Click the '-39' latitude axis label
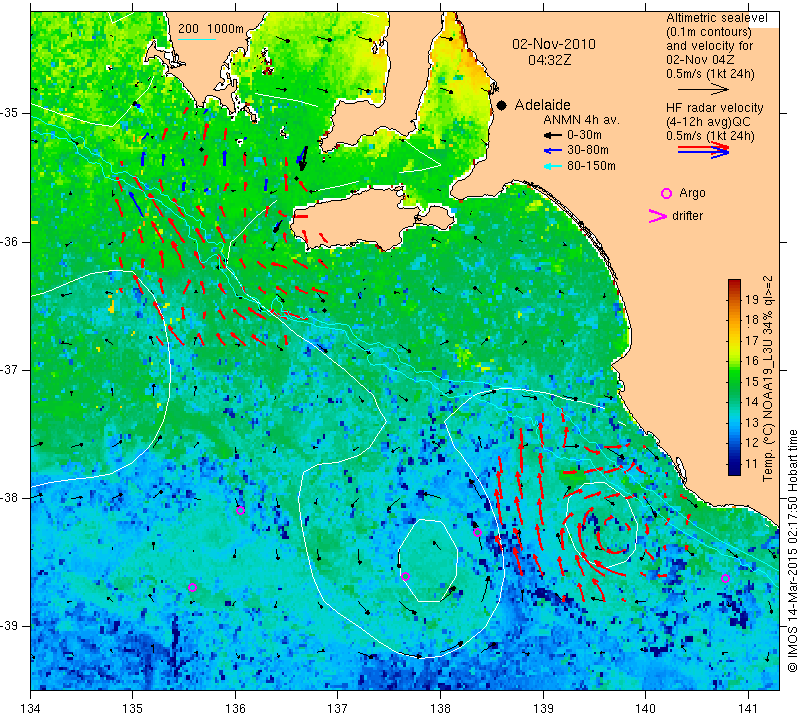The height and width of the screenshot is (720, 800). click(x=11, y=626)
